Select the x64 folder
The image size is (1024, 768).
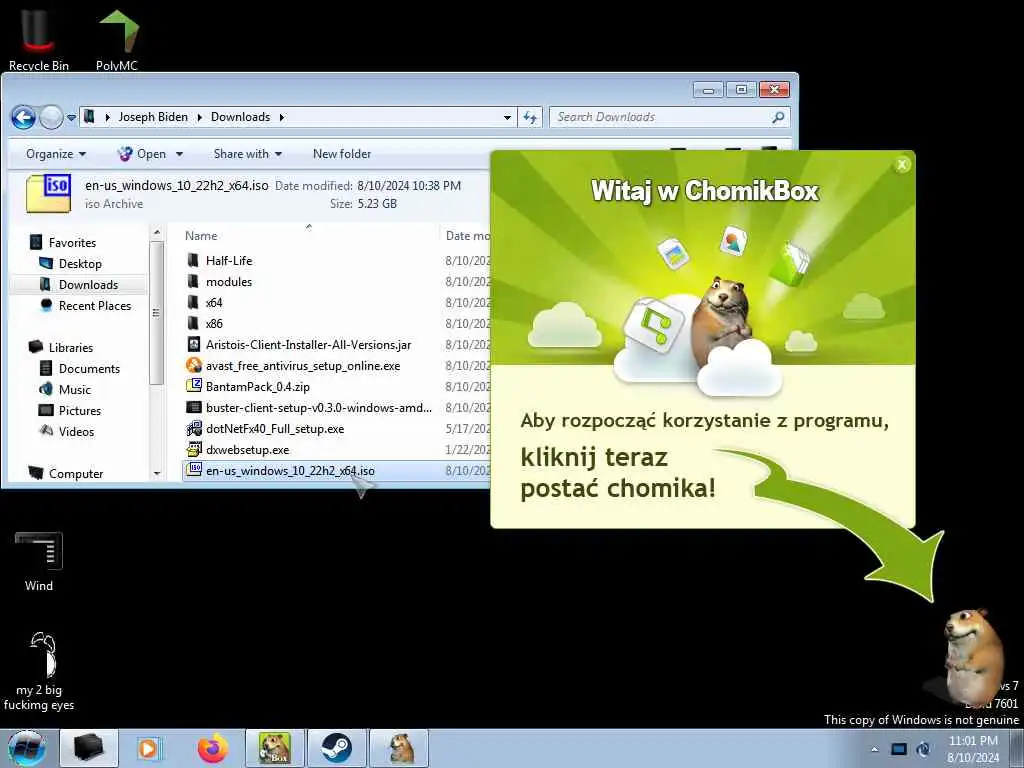click(214, 302)
